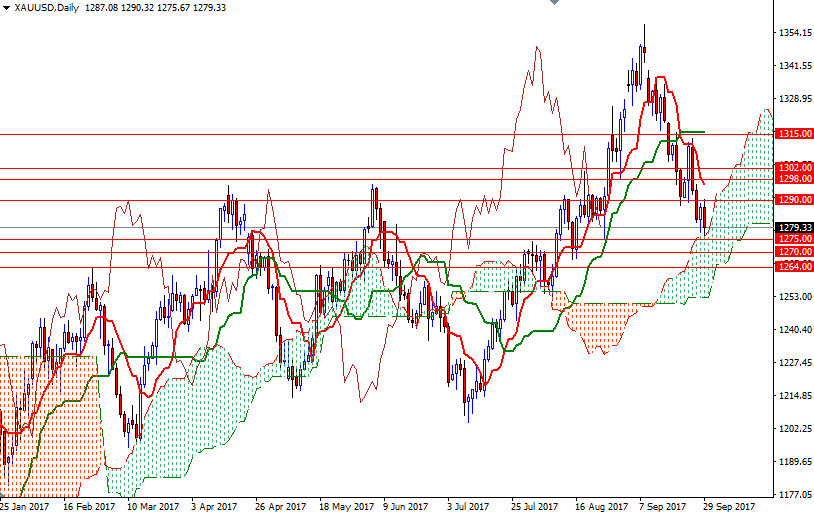Viewport: 814px width, 514px height.
Task: Click the triangle arrow beside XAUUSD,Daily
Action: [x=6, y=8]
